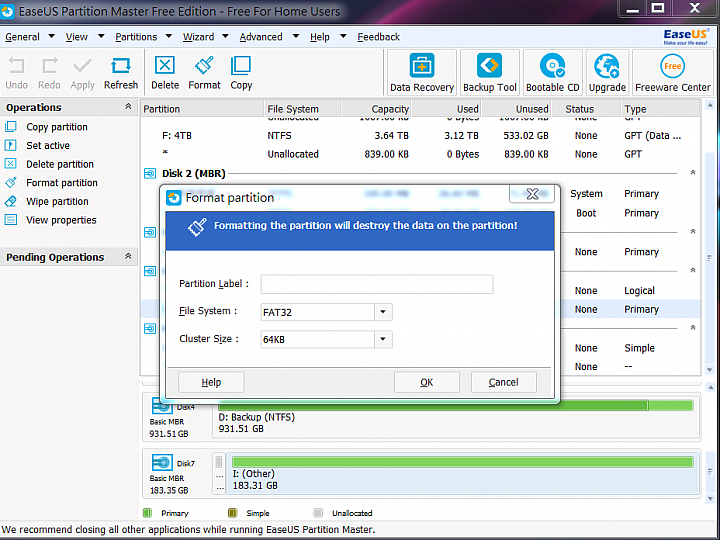Screen dimensions: 720x540
Task: Open the Feedback menu item
Action: [378, 37]
